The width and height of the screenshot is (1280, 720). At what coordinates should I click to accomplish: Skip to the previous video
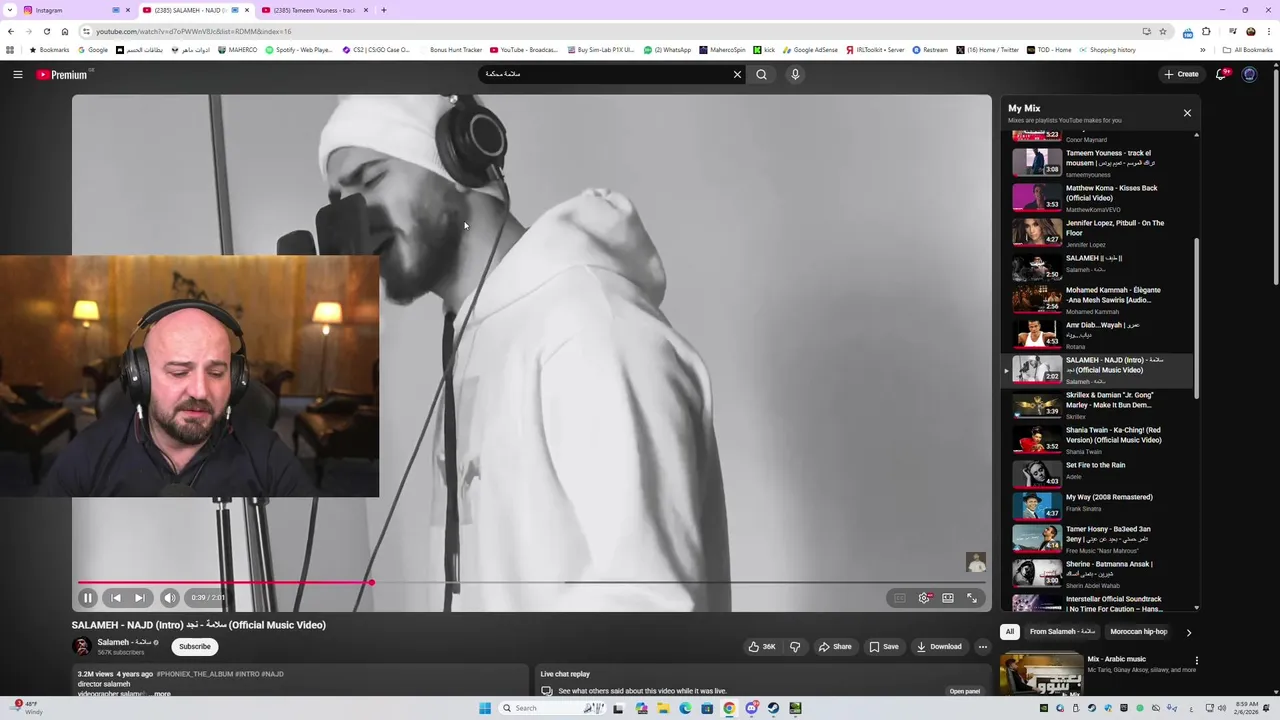point(115,598)
